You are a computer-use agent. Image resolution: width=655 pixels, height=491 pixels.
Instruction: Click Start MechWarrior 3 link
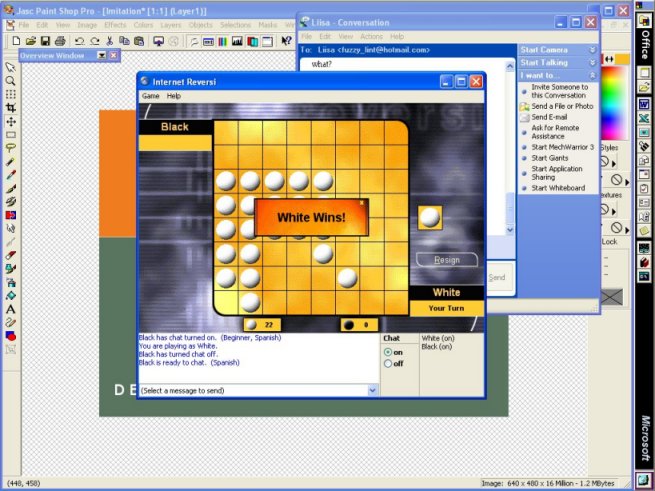(562, 147)
